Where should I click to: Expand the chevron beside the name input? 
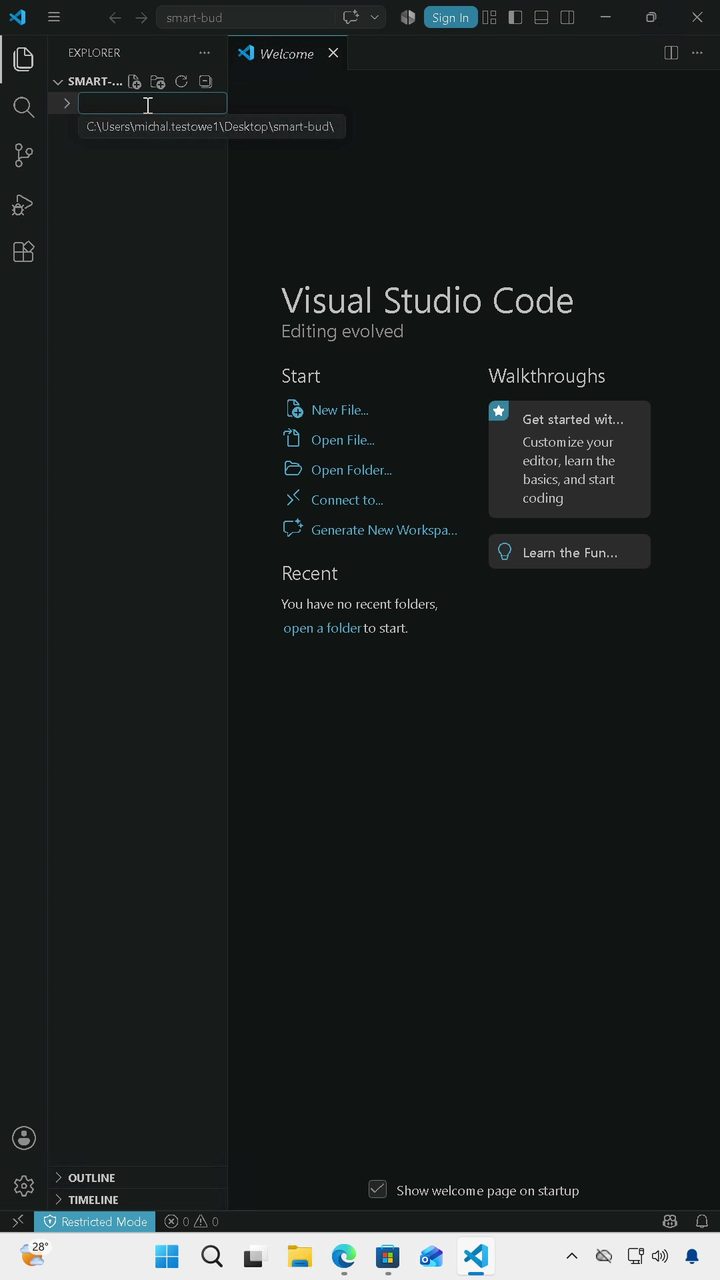point(66,103)
